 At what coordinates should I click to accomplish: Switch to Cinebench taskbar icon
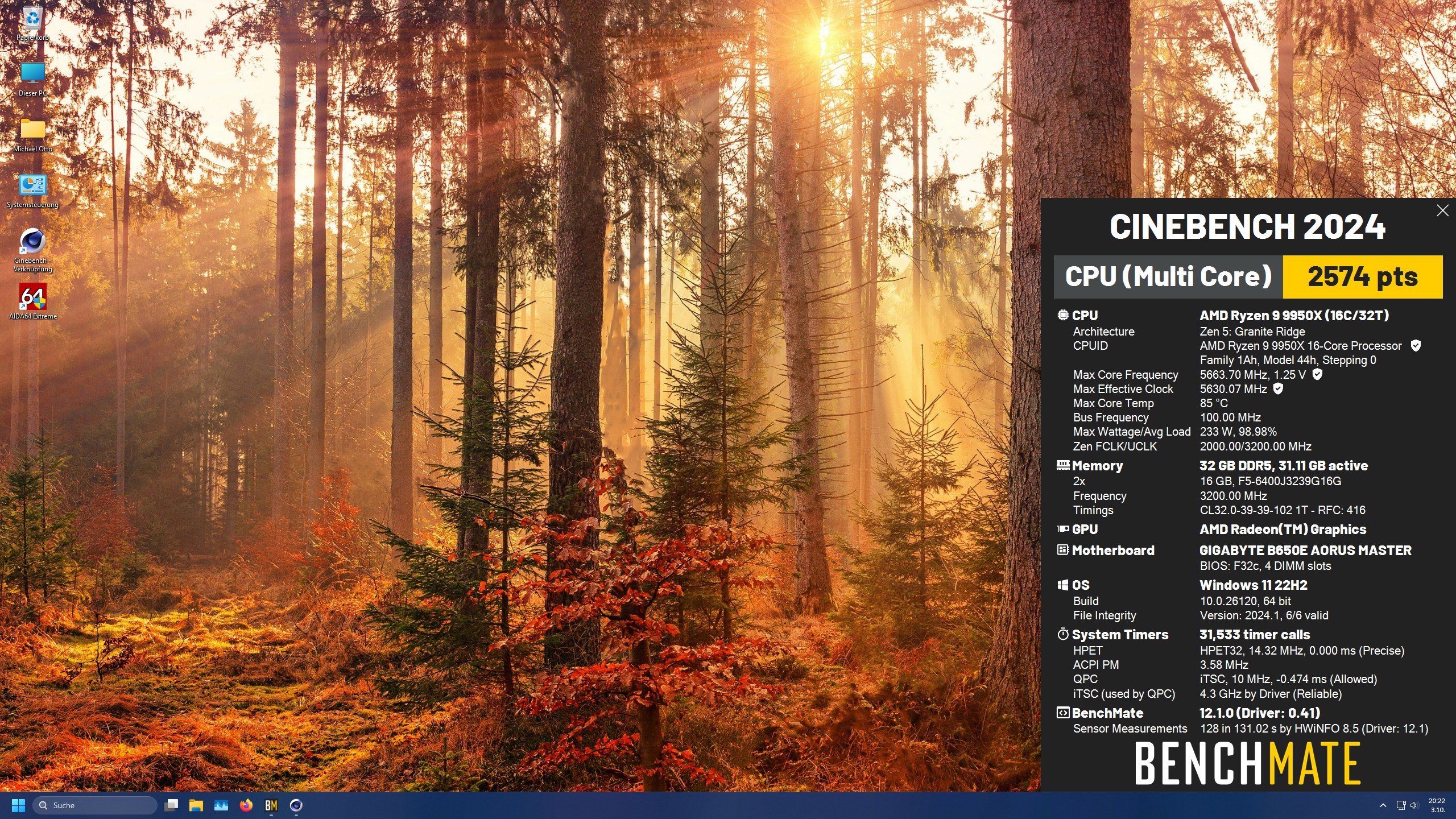296,805
